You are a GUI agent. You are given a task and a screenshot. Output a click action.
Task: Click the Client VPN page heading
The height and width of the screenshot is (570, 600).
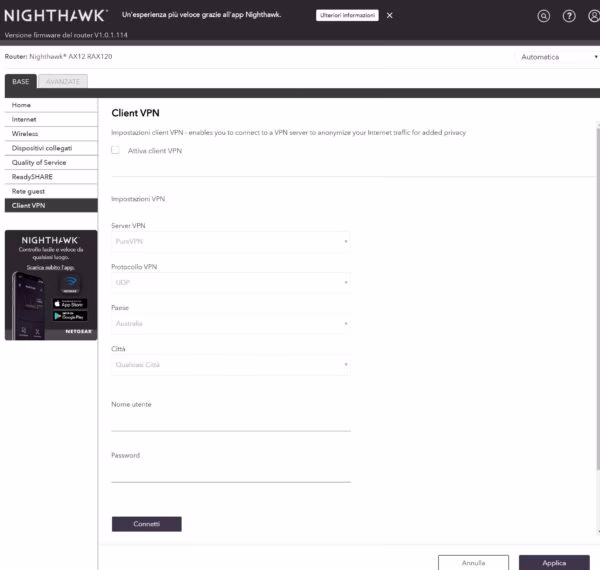pos(135,113)
